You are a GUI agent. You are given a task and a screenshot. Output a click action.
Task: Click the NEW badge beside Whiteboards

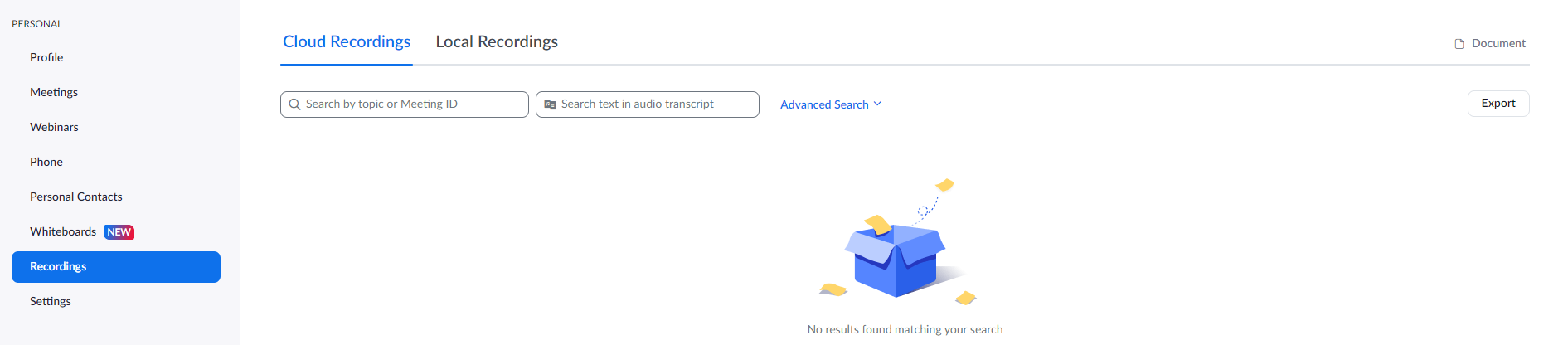pos(119,232)
